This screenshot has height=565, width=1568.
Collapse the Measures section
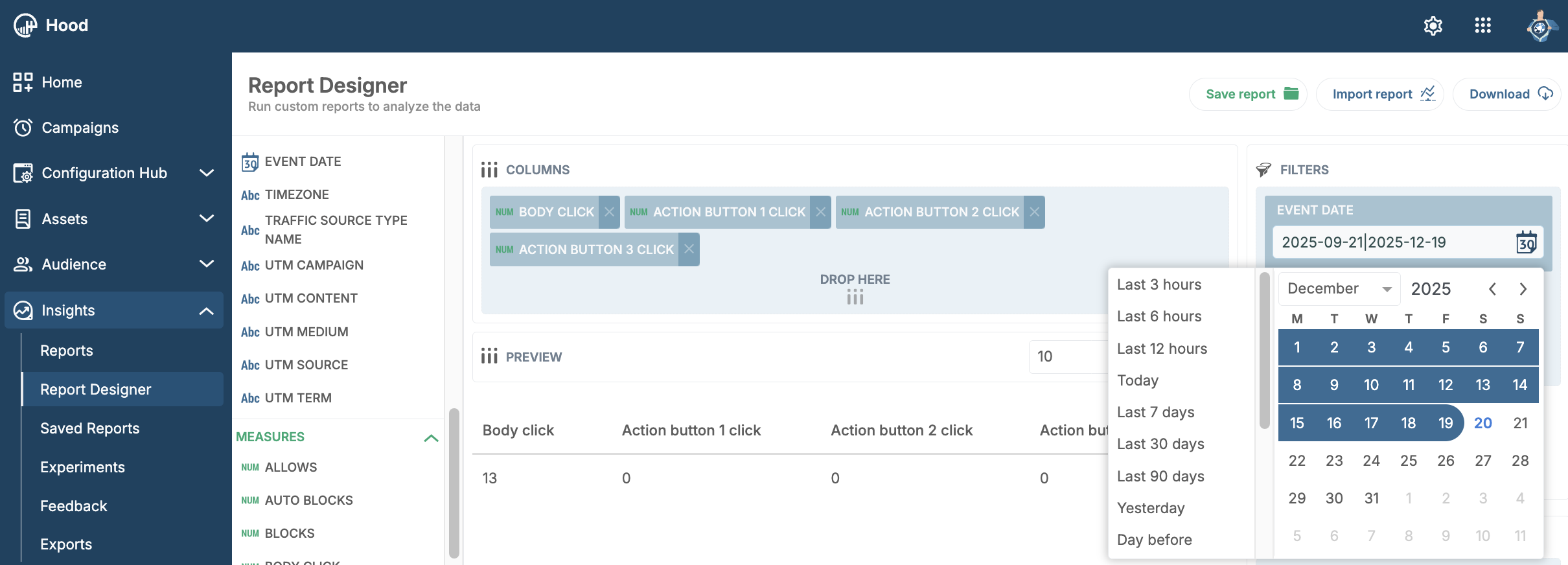click(x=431, y=438)
